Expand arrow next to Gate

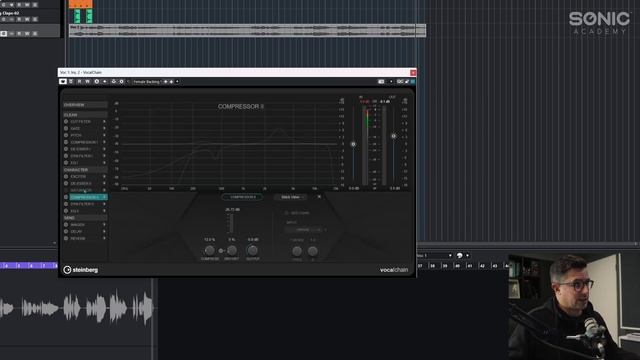point(104,128)
